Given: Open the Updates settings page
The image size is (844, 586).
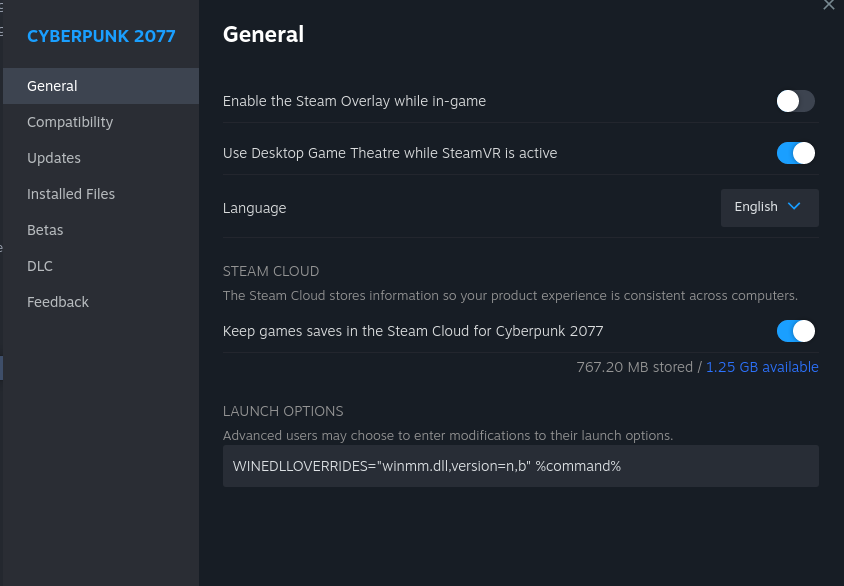Looking at the screenshot, I should [54, 158].
